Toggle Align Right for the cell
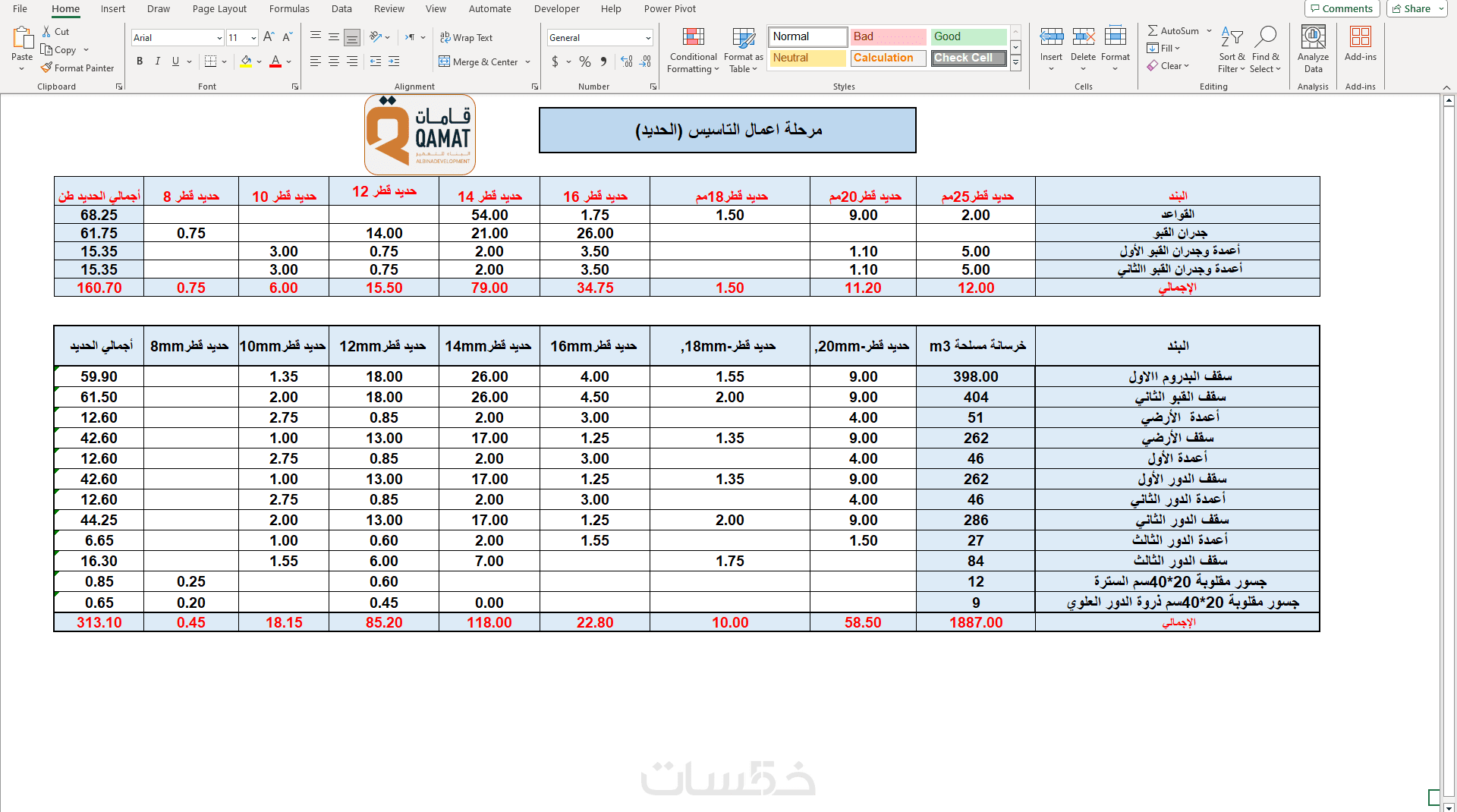This screenshot has width=1457, height=812. [x=352, y=61]
